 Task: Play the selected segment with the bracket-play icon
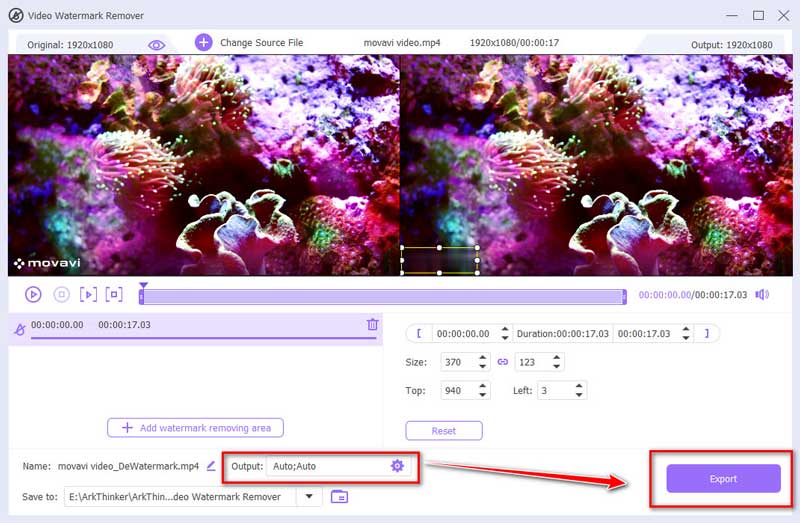pyautogui.click(x=88, y=294)
